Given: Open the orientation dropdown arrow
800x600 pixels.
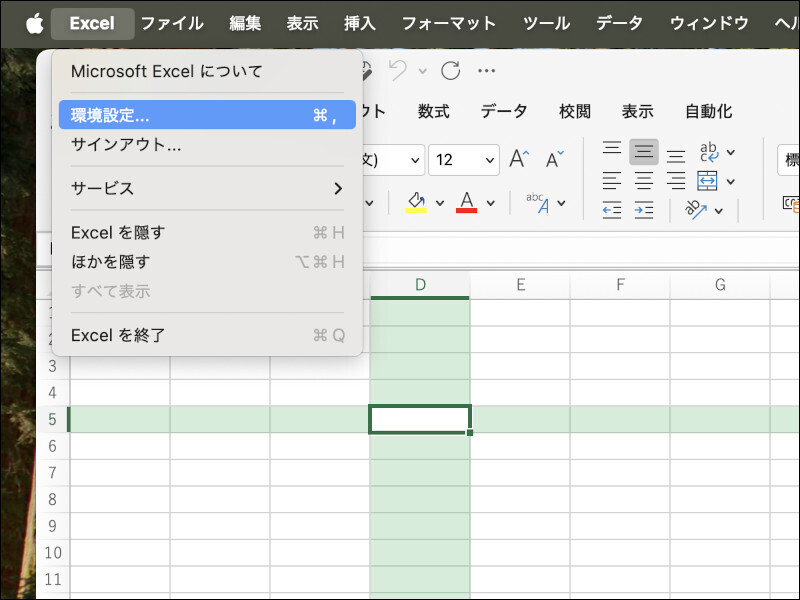Looking at the screenshot, I should 719,210.
